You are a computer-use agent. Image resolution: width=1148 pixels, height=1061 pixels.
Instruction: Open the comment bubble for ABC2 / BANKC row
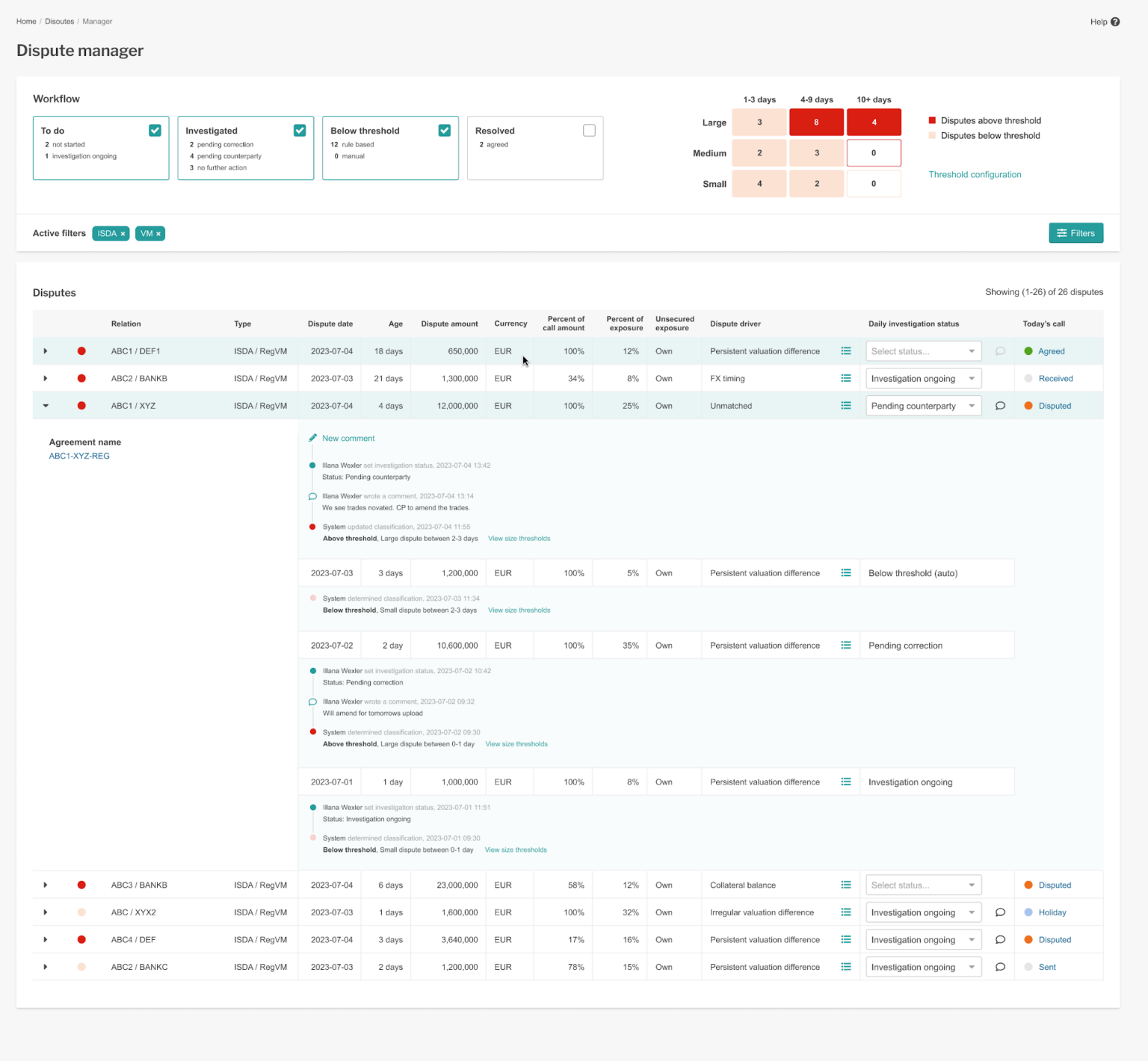(1000, 966)
